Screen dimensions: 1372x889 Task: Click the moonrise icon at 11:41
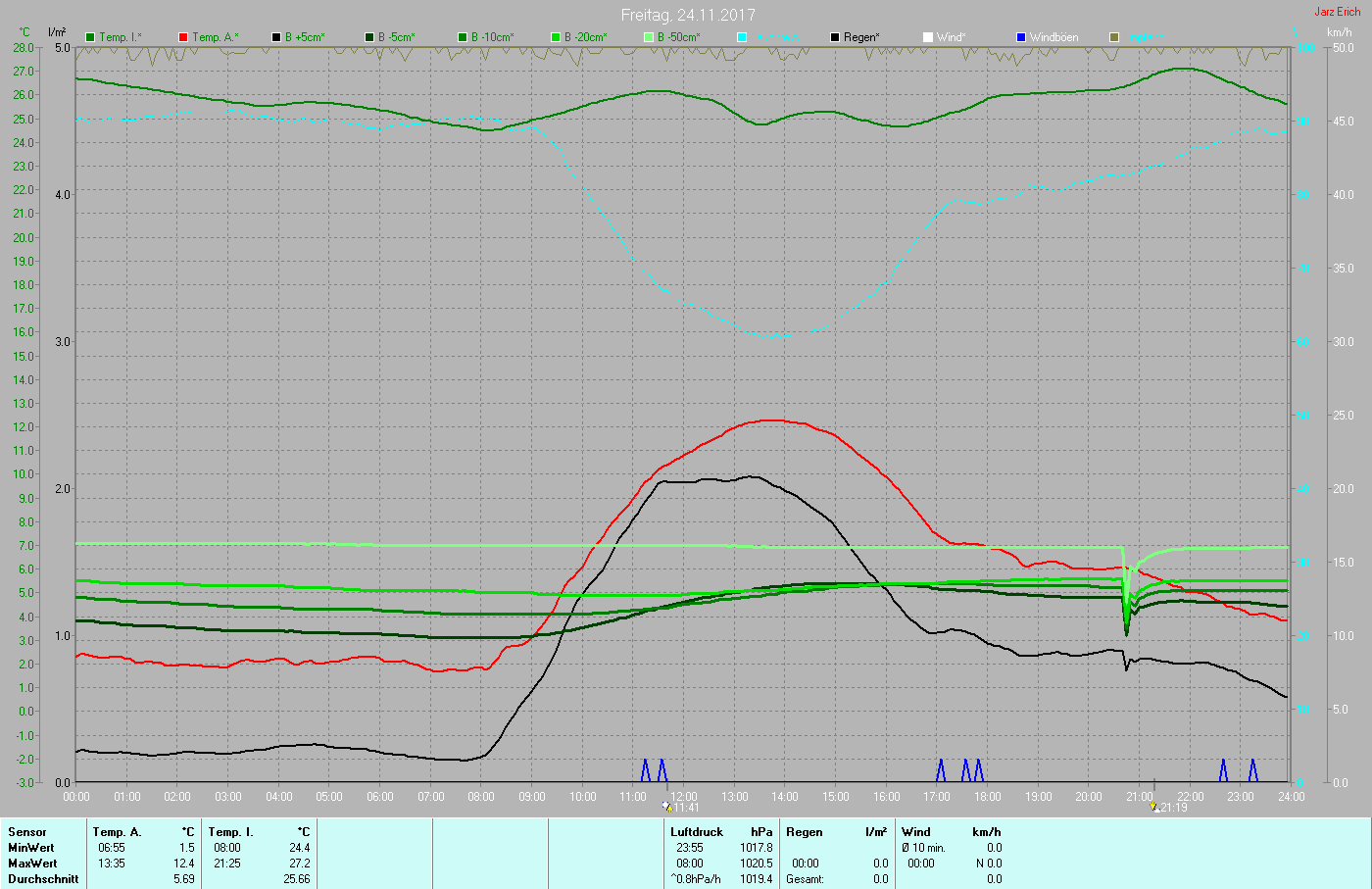[667, 807]
